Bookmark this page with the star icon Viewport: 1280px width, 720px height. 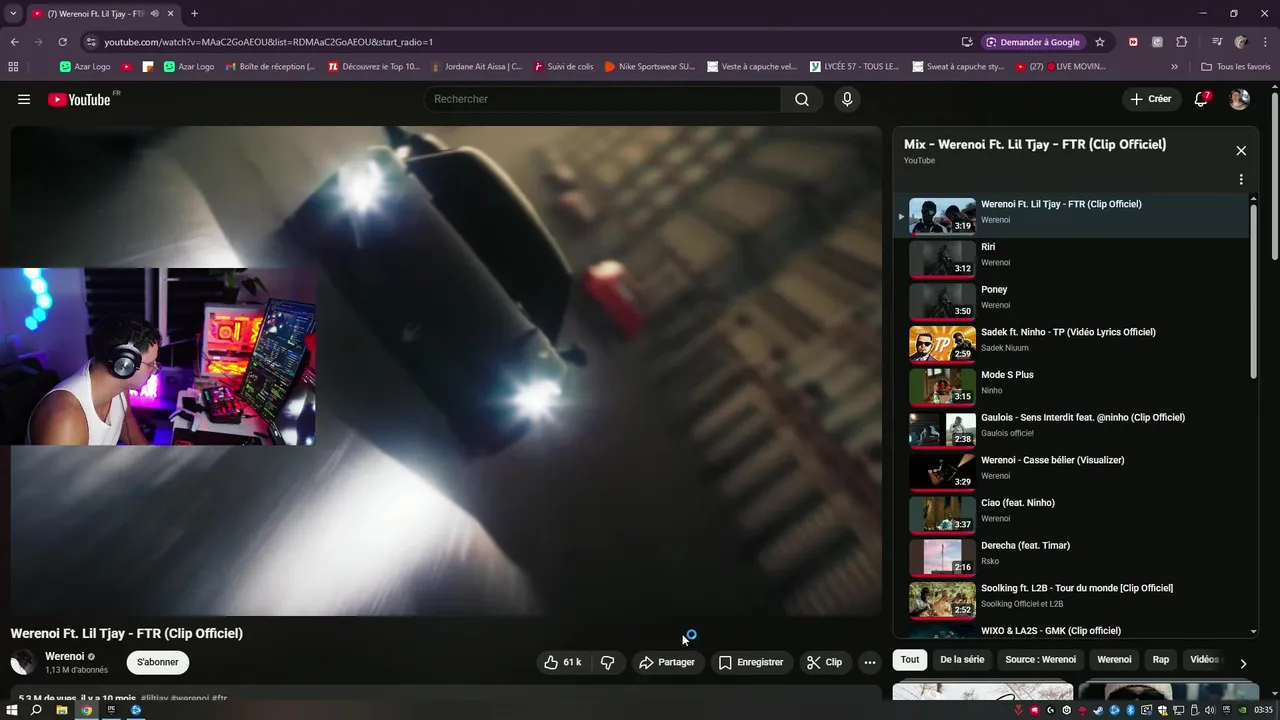[1100, 42]
